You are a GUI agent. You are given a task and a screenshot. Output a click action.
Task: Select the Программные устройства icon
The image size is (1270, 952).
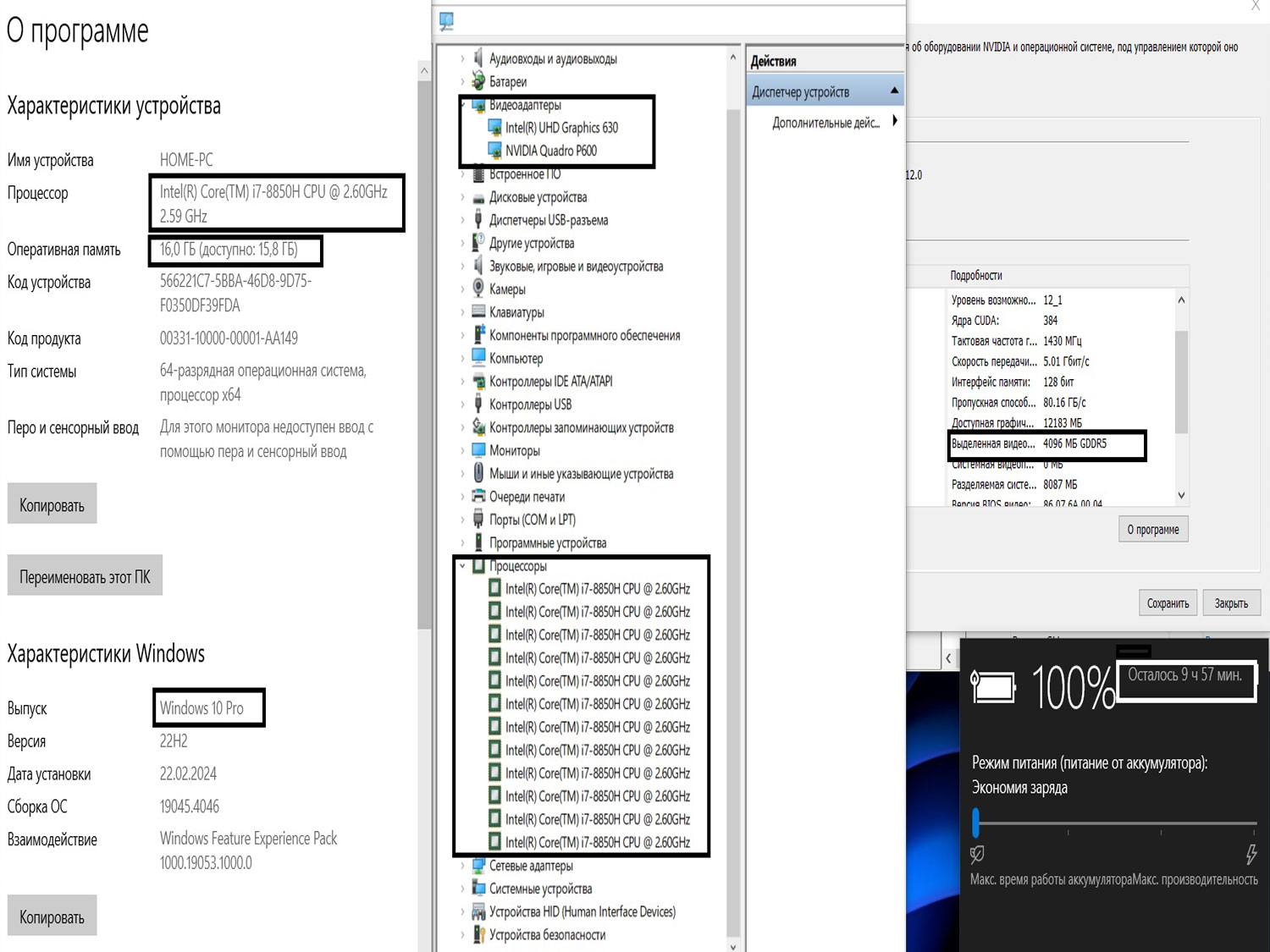click(x=478, y=542)
